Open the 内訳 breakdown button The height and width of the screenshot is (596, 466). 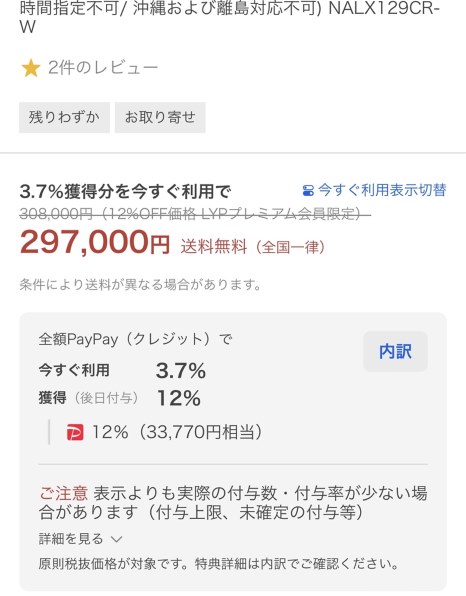(395, 351)
